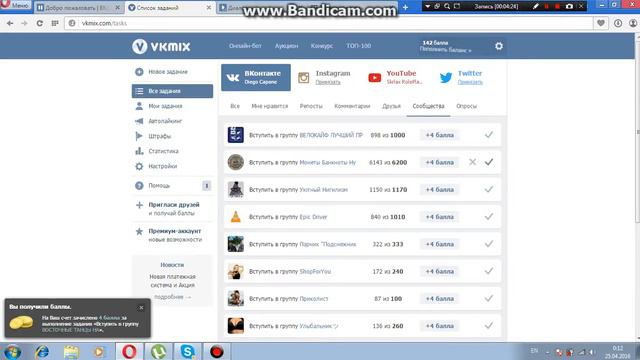
Task: Click the YouTube icon
Action: click(374, 78)
